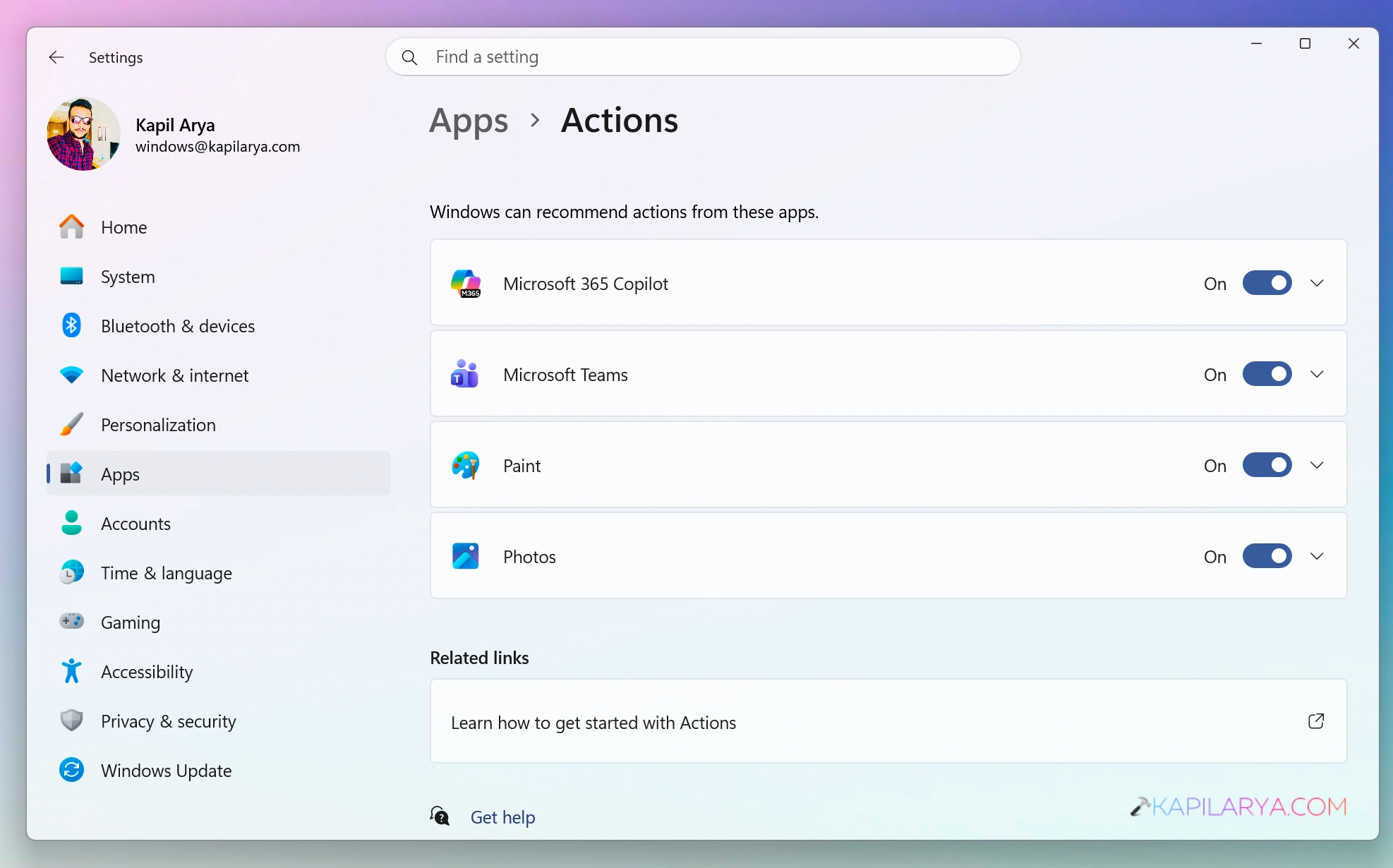
Task: Click the Maximize window button
Action: [1305, 44]
